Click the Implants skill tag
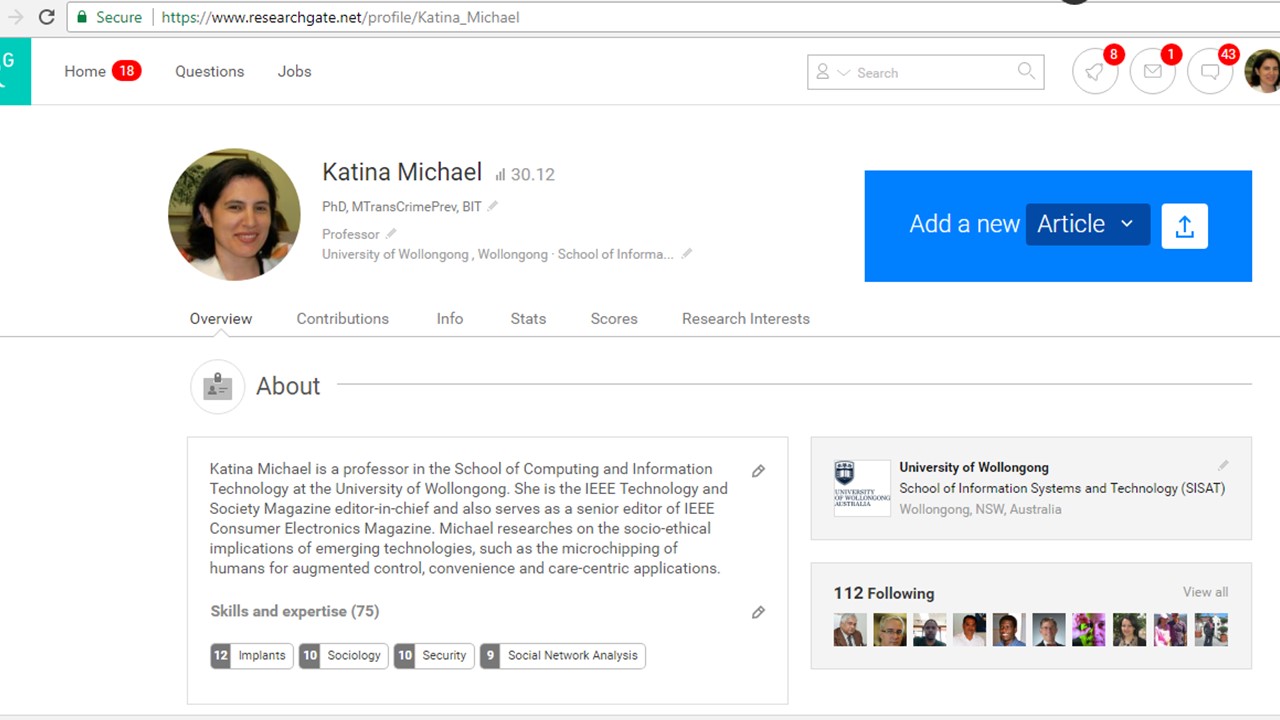 pyautogui.click(x=251, y=656)
